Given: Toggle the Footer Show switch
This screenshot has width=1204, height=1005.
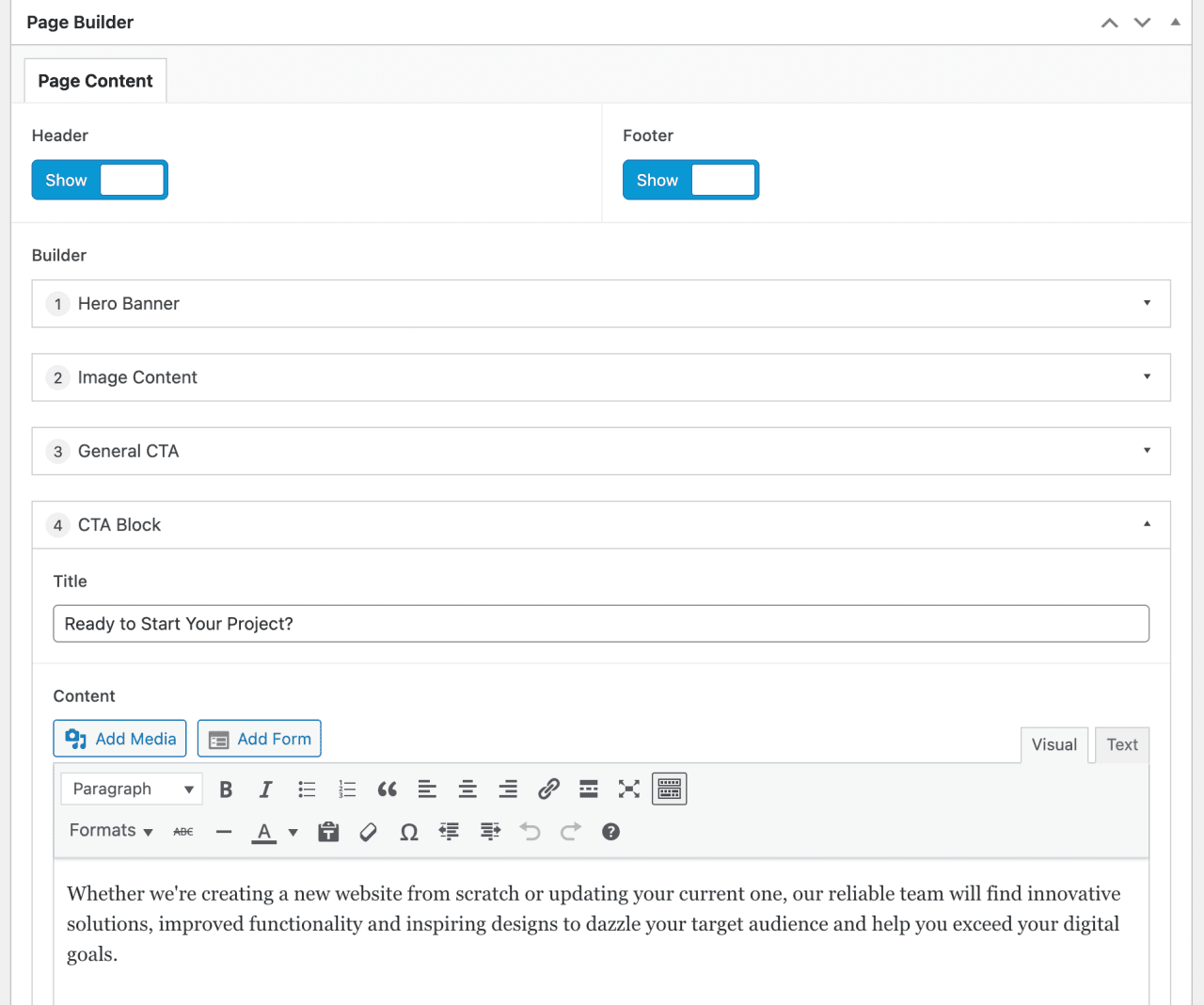Looking at the screenshot, I should click(x=690, y=180).
